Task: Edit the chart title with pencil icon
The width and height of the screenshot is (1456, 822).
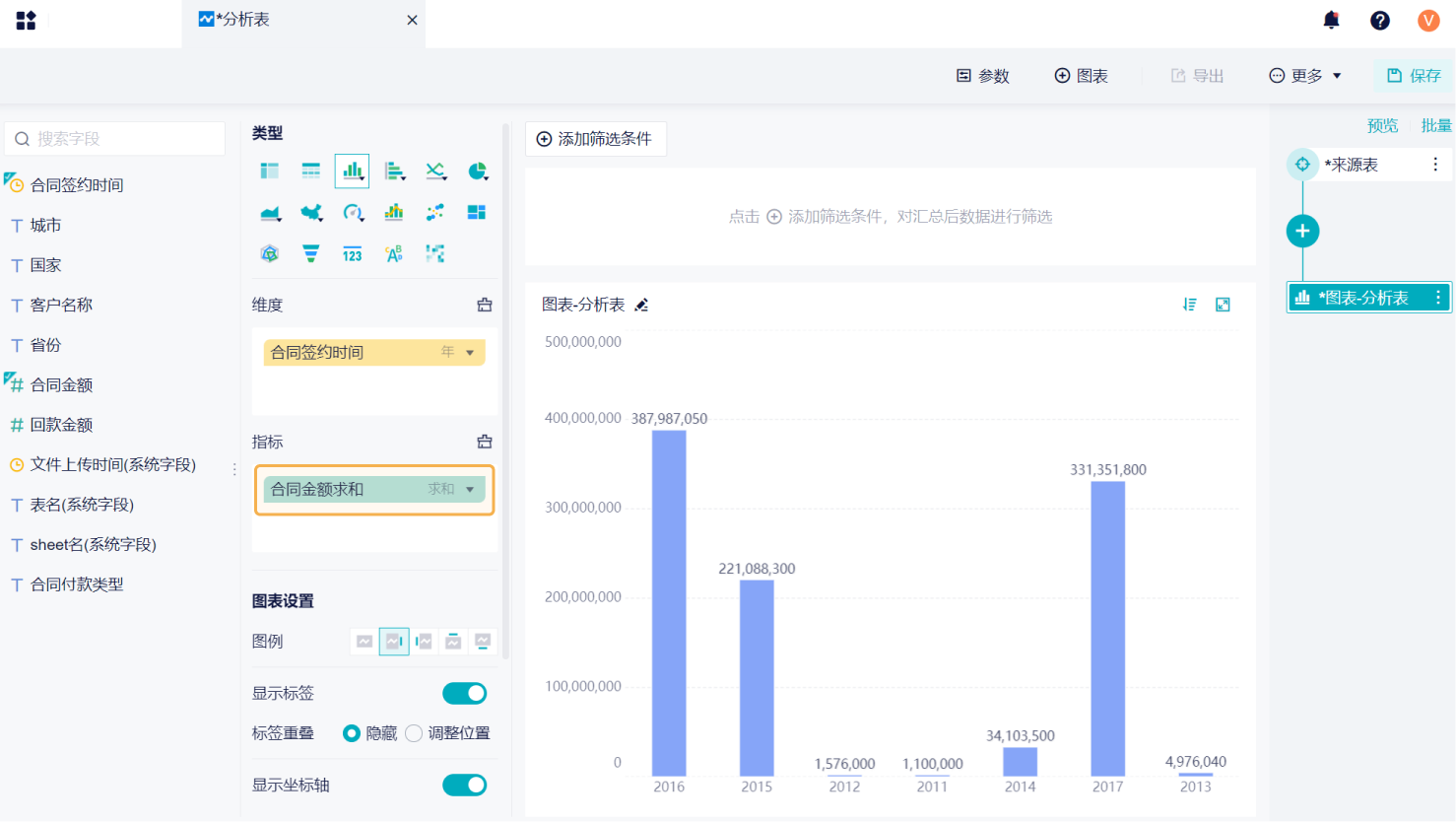Action: pyautogui.click(x=641, y=306)
